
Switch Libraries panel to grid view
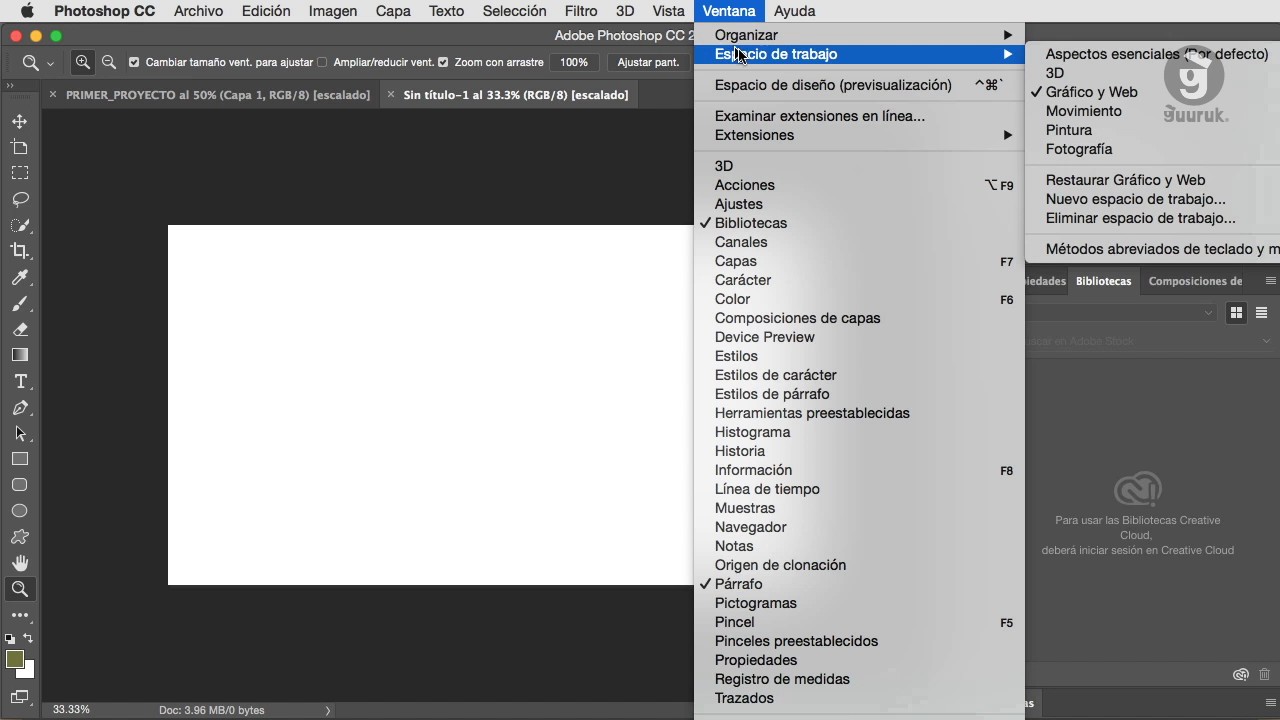point(1236,313)
